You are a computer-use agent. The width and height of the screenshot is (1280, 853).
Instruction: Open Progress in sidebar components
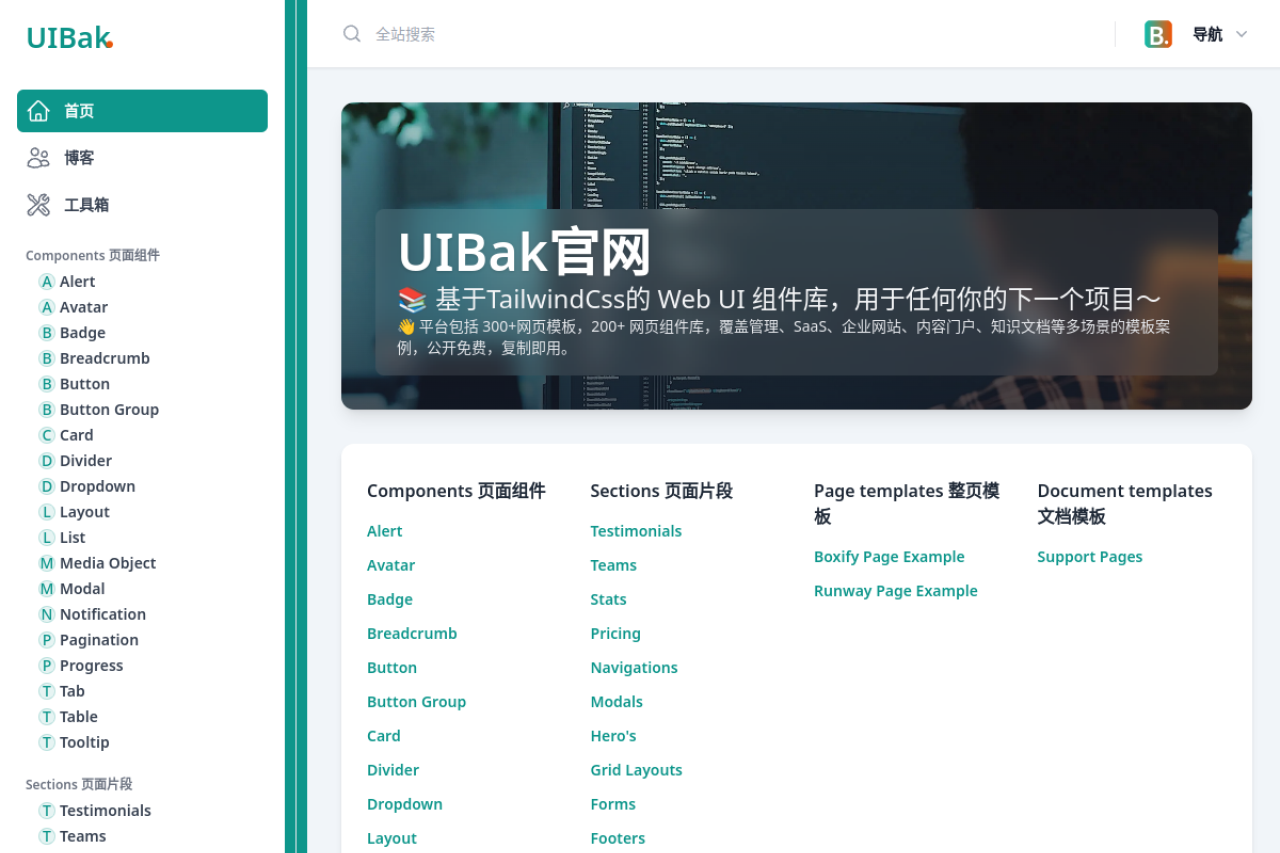pyautogui.click(x=92, y=666)
